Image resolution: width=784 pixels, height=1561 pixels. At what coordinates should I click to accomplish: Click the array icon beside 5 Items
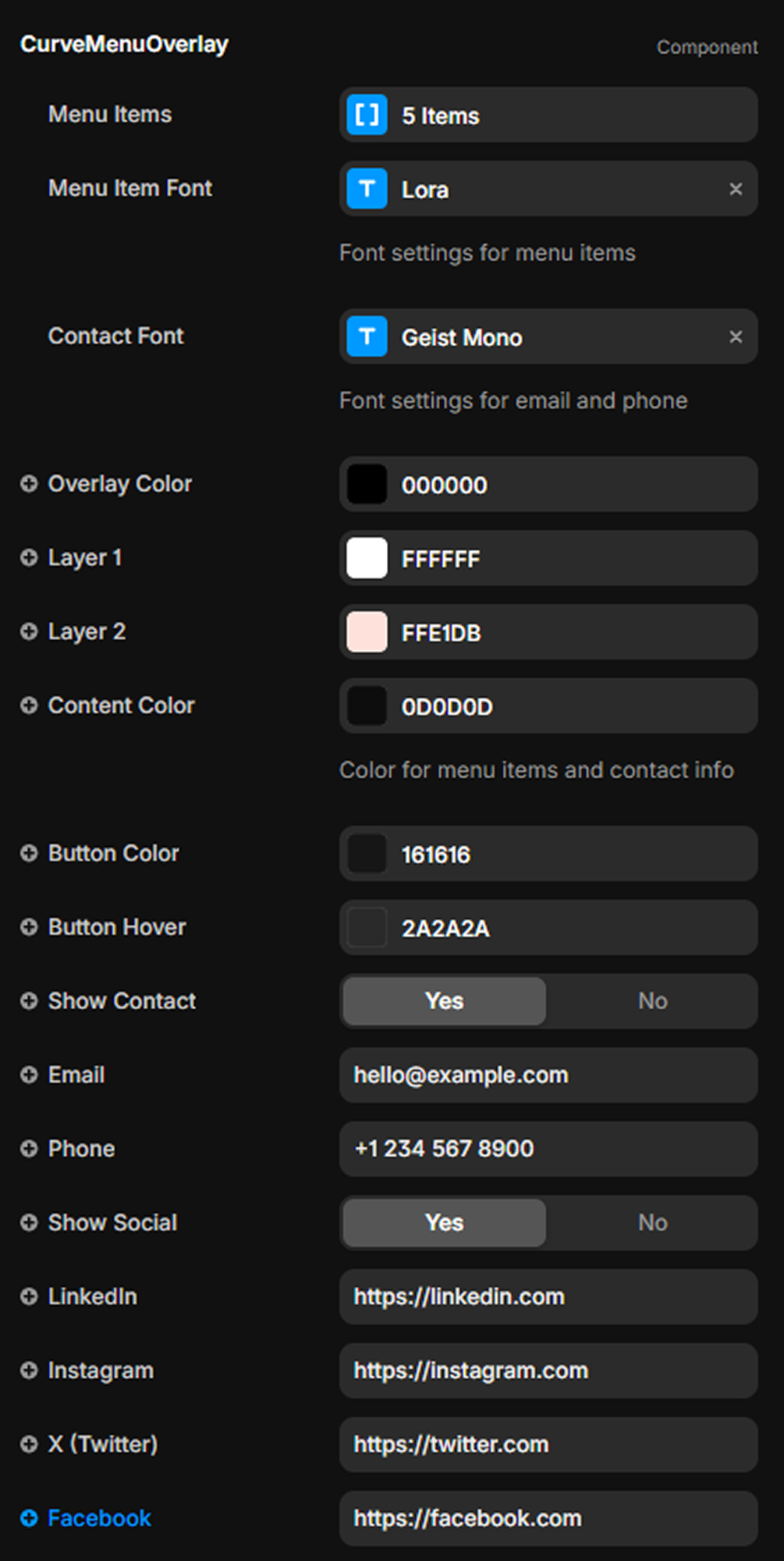[x=367, y=116]
